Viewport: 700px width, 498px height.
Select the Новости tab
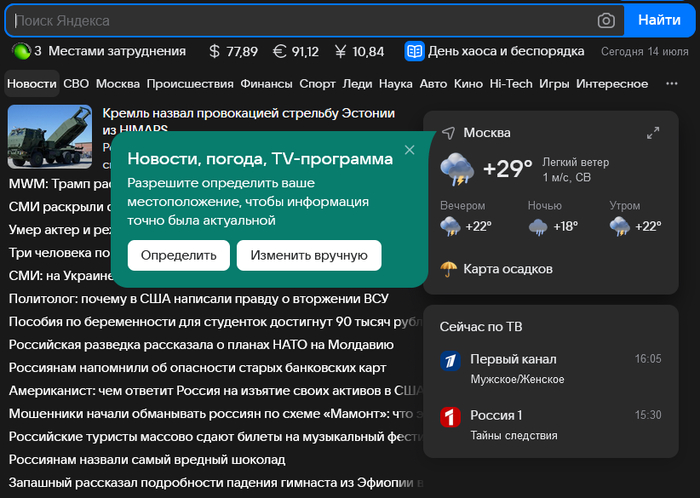32,83
